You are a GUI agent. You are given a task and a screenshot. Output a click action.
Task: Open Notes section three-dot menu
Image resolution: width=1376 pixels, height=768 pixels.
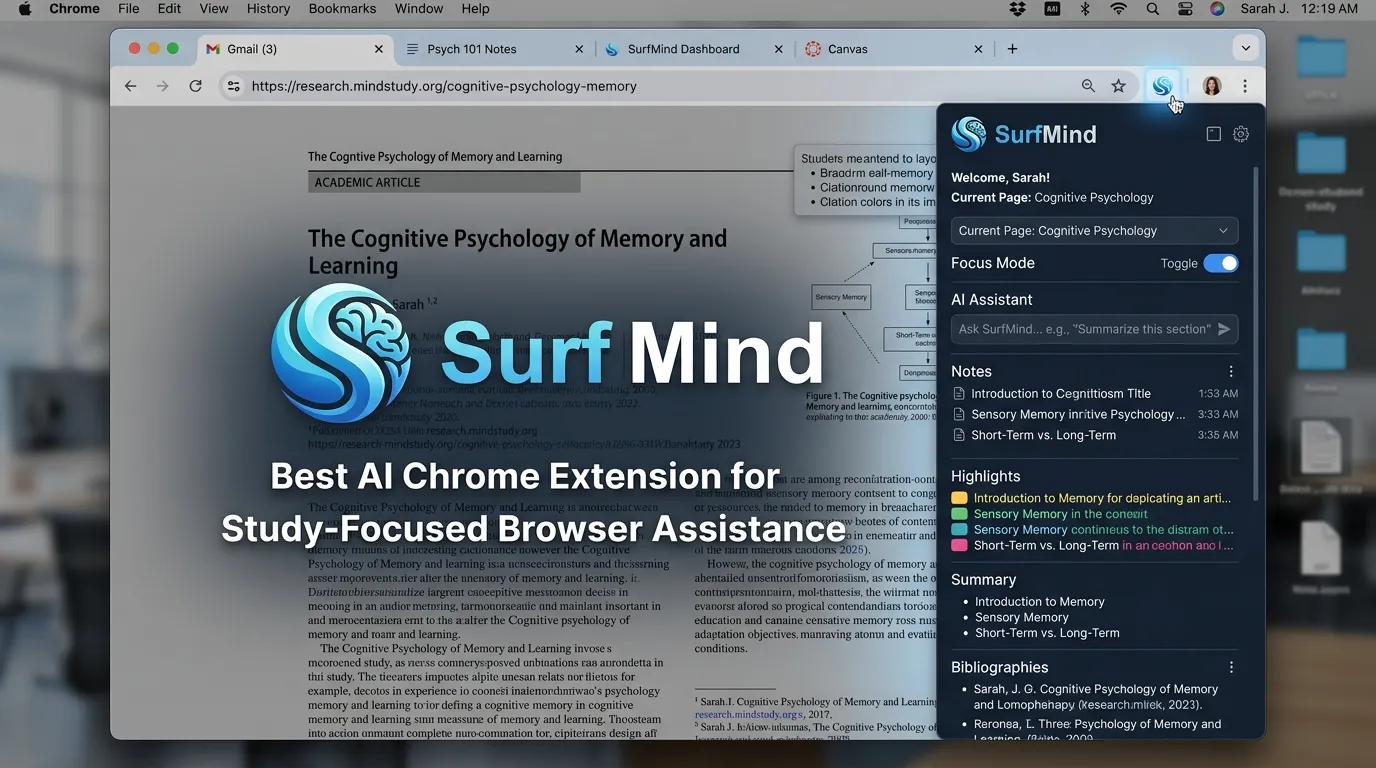click(x=1231, y=371)
